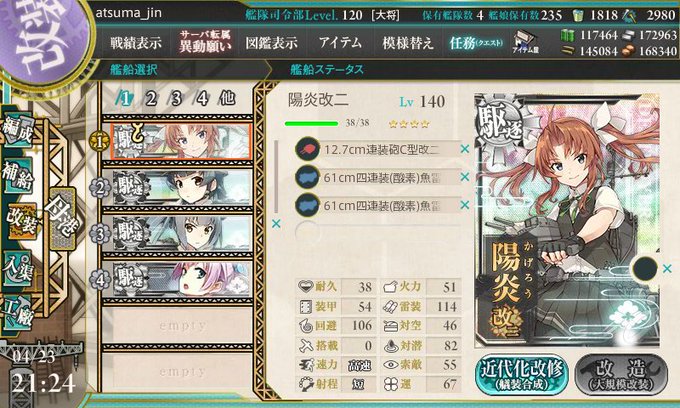Click the 改造 remodel button
The height and width of the screenshot is (408, 680).
621,375
